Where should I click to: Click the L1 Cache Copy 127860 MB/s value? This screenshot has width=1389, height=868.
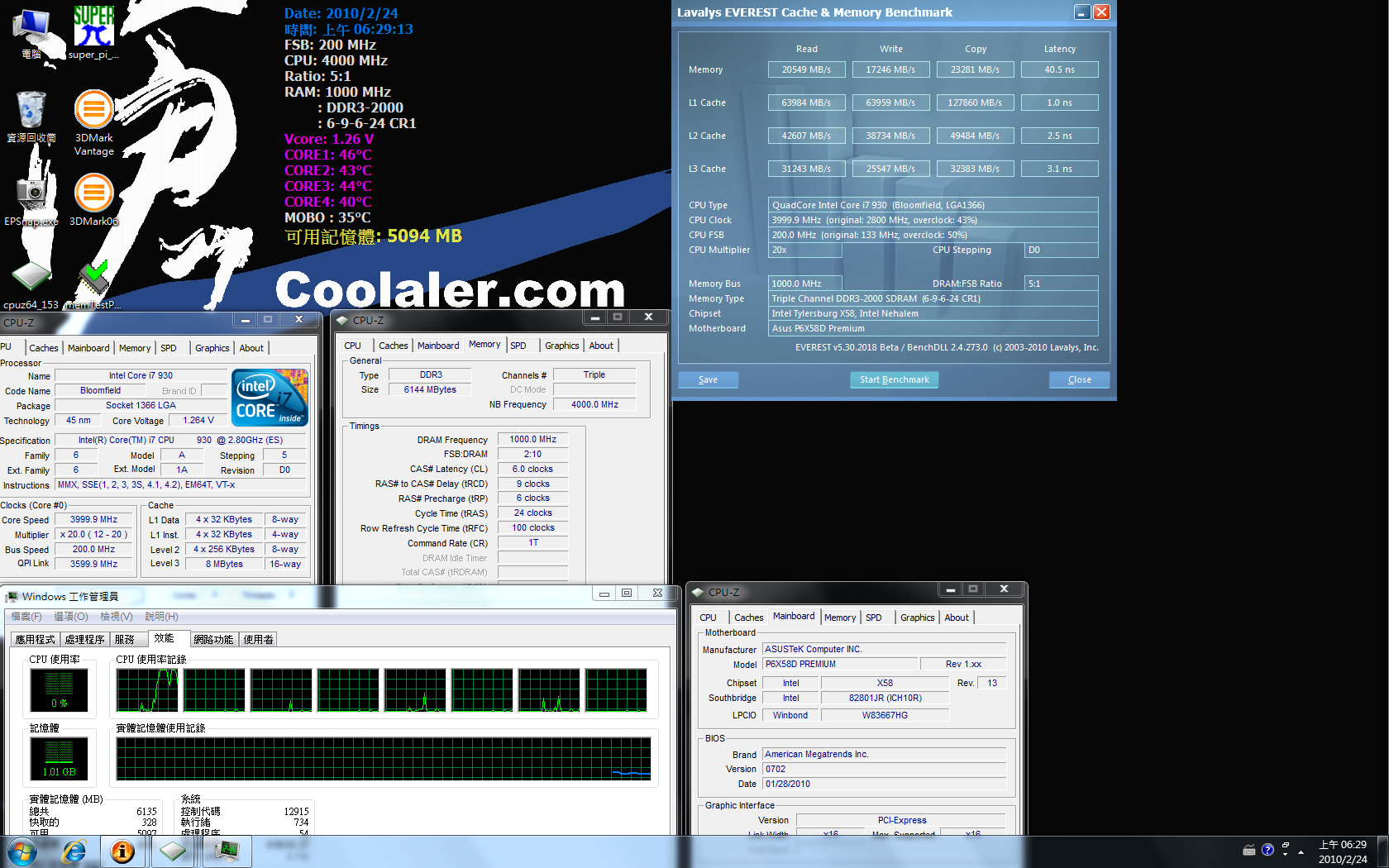975,103
